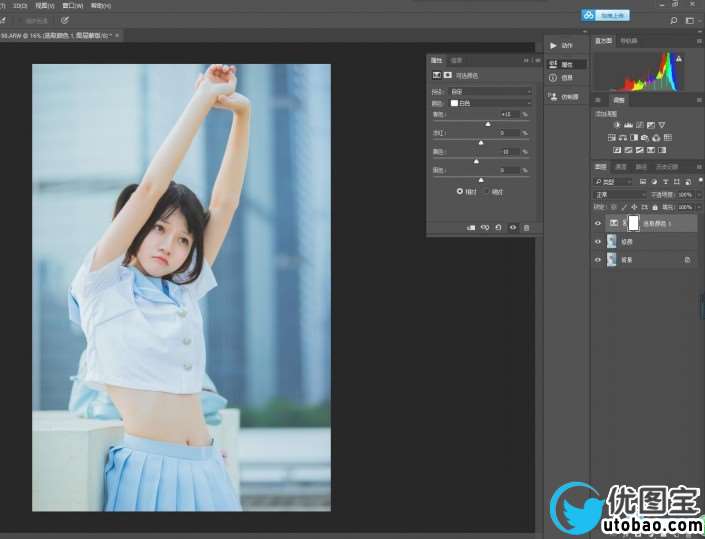705x539 pixels.
Task: Click the view previous state icon in Properties
Action: 484,228
